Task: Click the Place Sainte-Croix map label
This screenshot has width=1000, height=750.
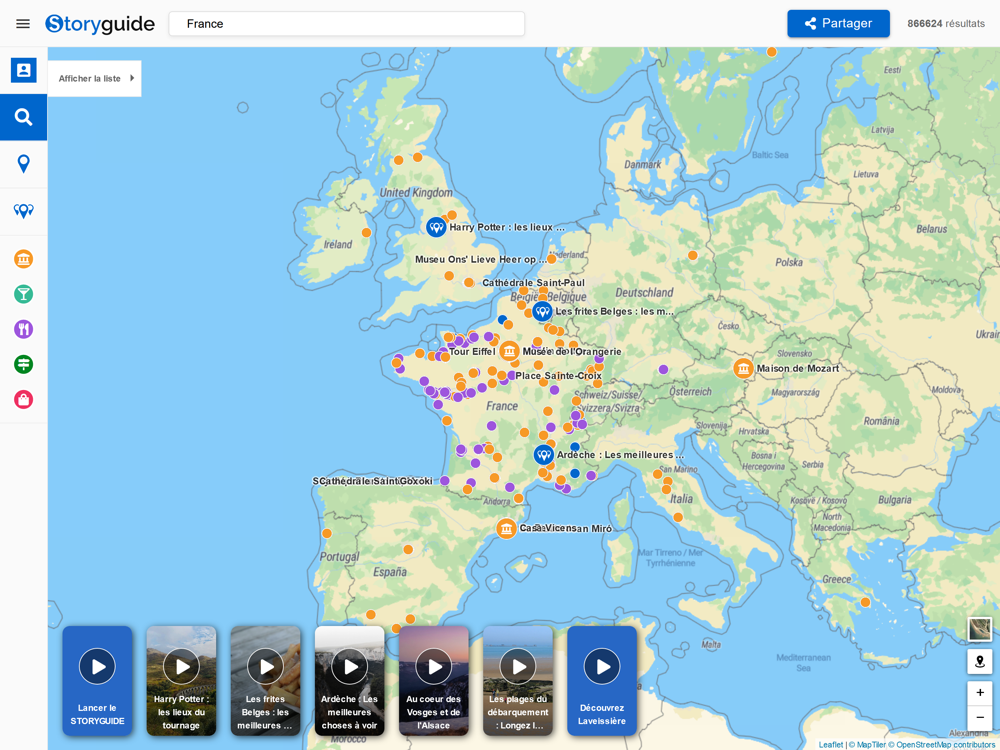Action: tap(559, 376)
